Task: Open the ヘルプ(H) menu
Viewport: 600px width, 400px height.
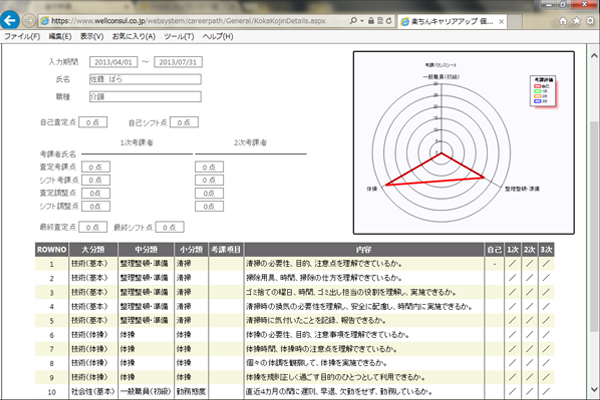Action: (217, 36)
